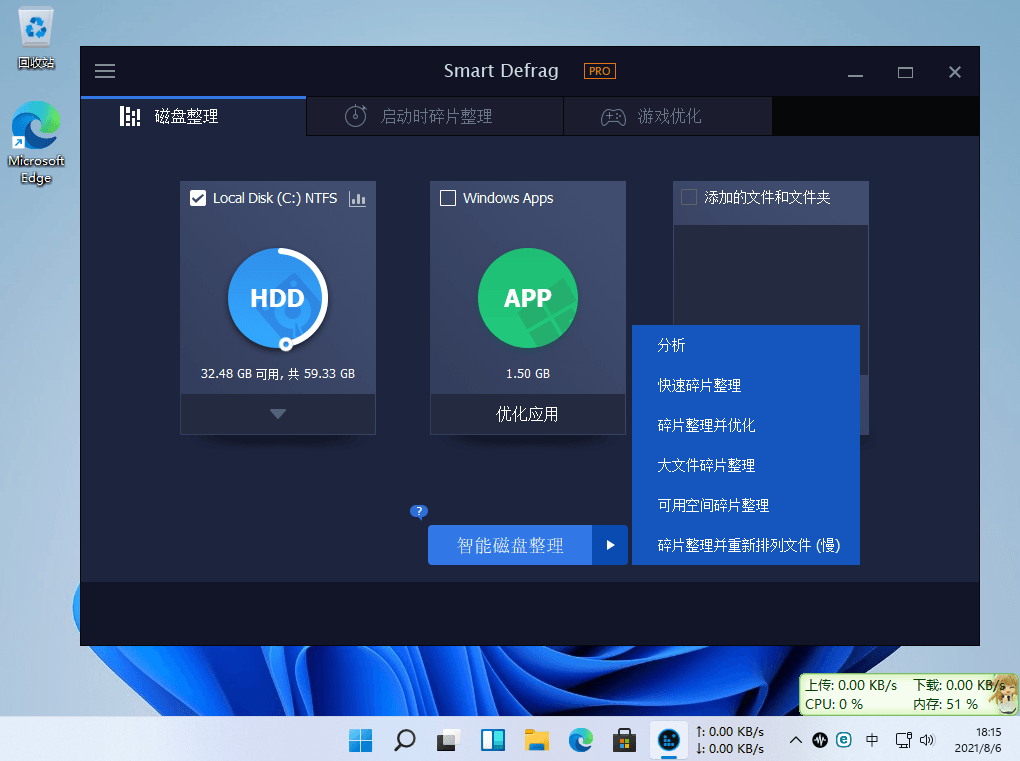Click taskbar network speed readout
Screen dimensions: 1020x761
(729, 740)
